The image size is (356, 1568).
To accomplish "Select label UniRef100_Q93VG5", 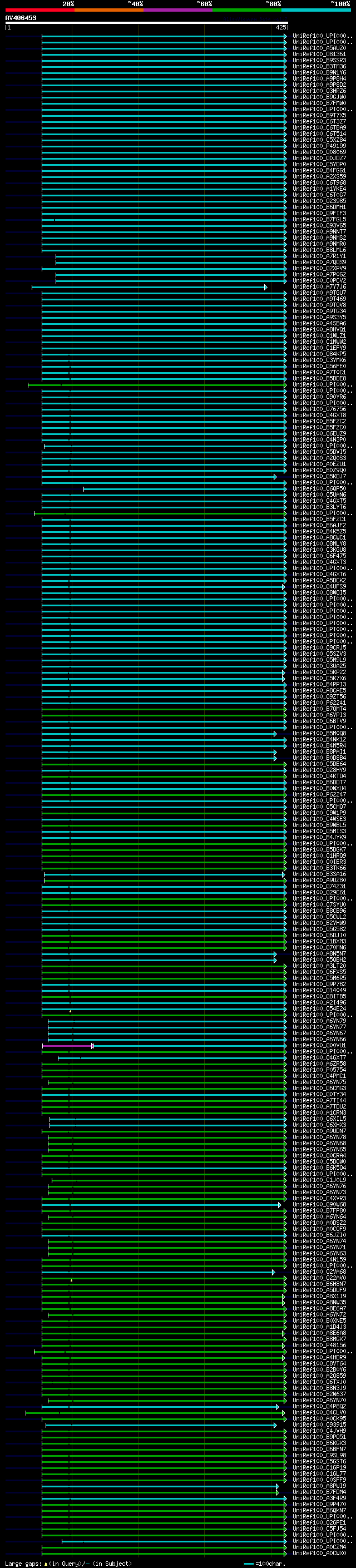I will (x=319, y=225).
